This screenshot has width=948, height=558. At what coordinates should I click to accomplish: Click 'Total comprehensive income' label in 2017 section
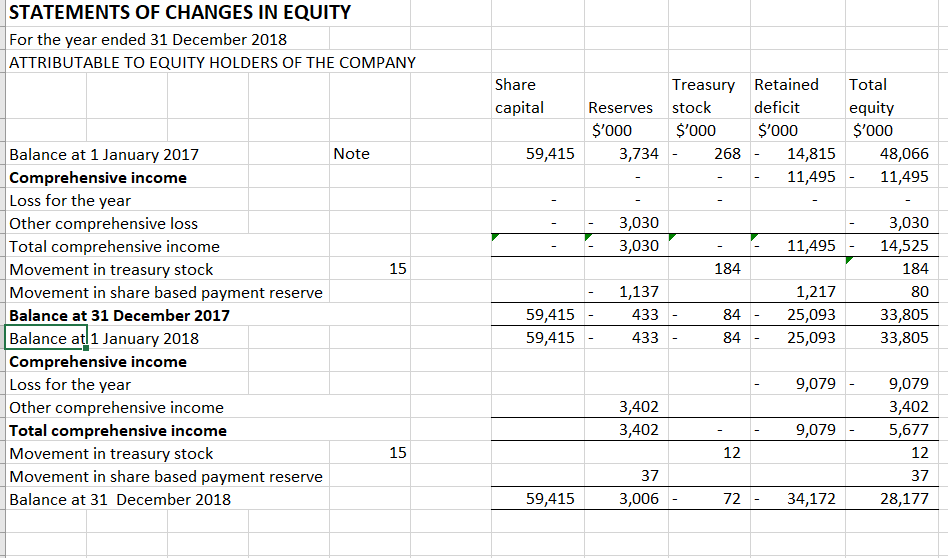click(x=114, y=246)
